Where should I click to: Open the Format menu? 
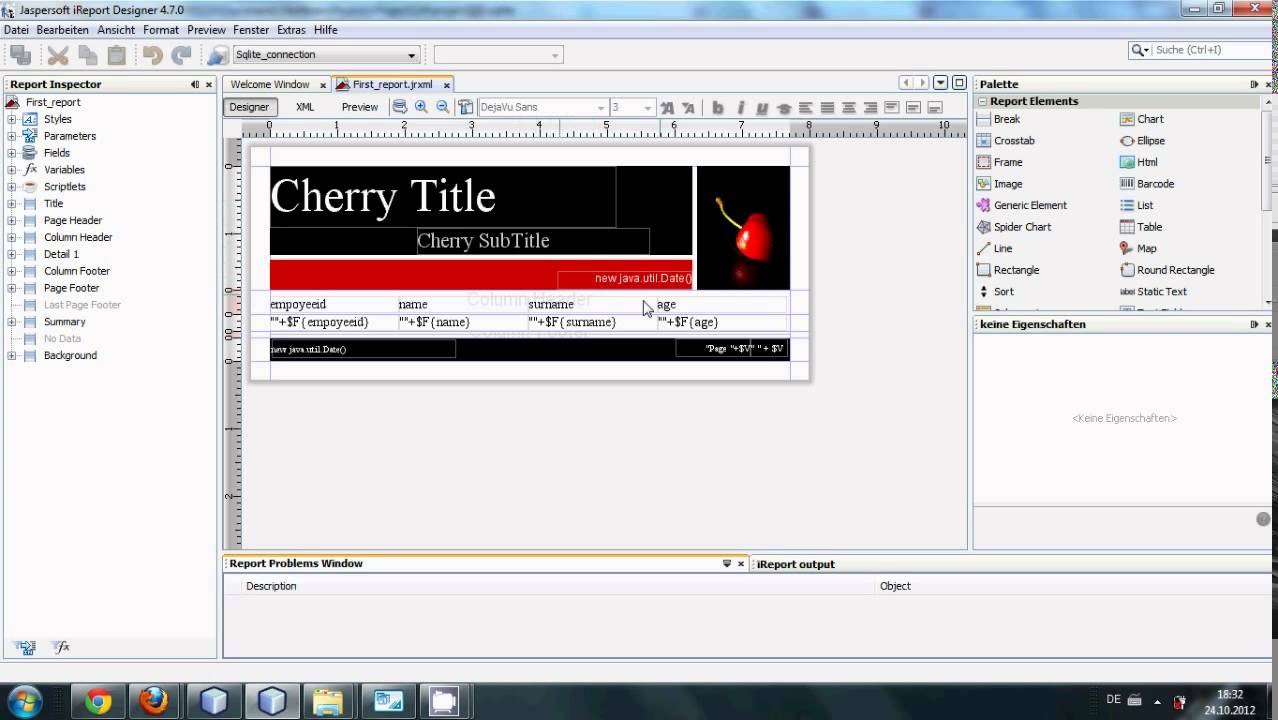coord(161,30)
